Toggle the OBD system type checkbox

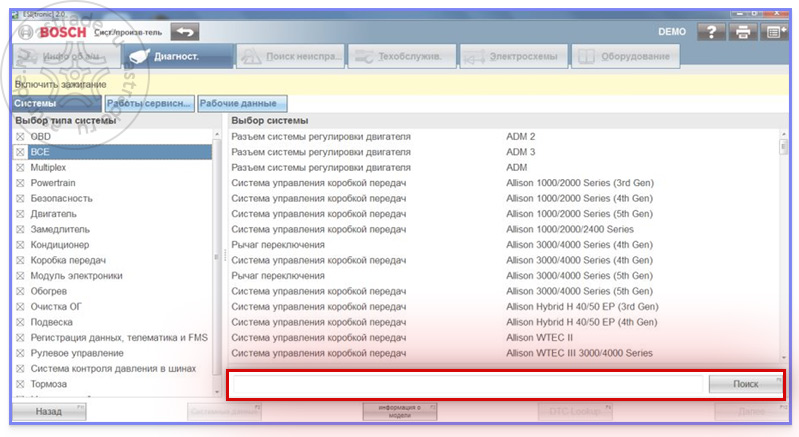[20, 136]
